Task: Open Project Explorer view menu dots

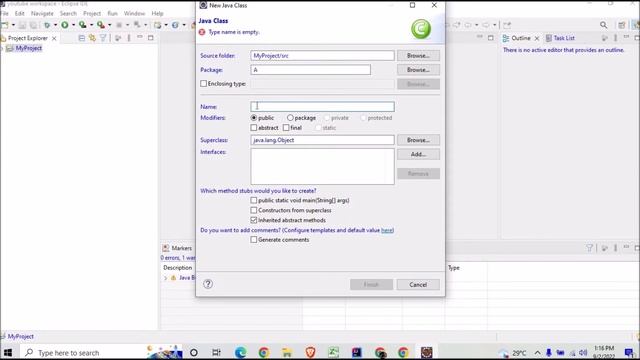Action: click(129, 38)
